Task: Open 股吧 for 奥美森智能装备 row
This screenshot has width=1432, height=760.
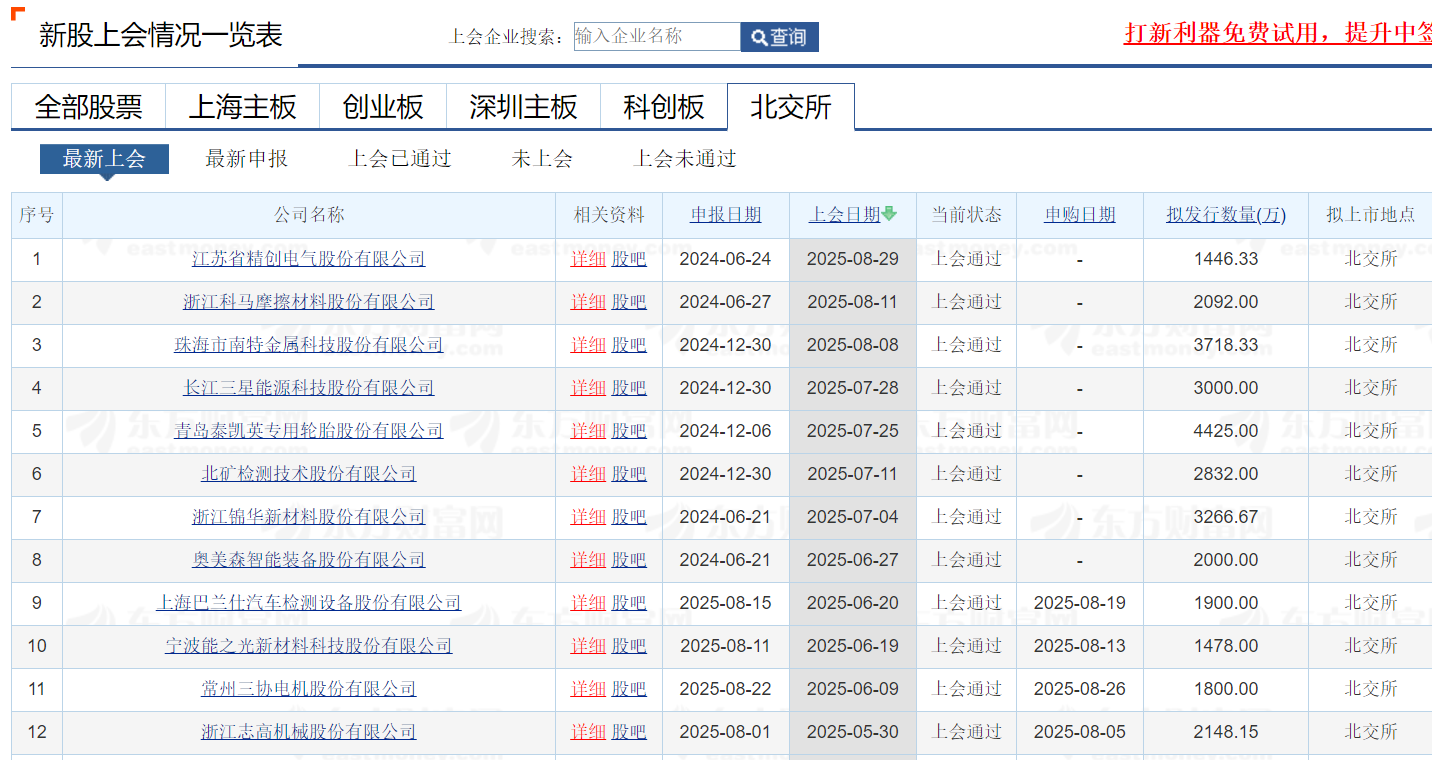Action: [629, 560]
